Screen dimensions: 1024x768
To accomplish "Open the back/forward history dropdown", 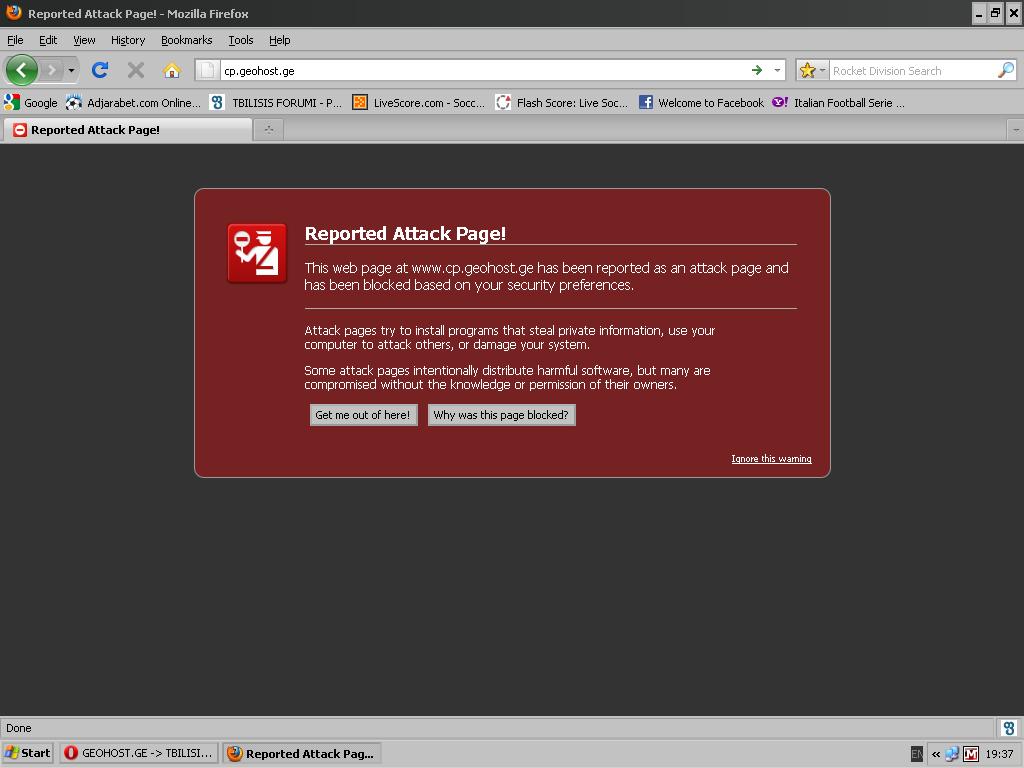I will [71, 70].
